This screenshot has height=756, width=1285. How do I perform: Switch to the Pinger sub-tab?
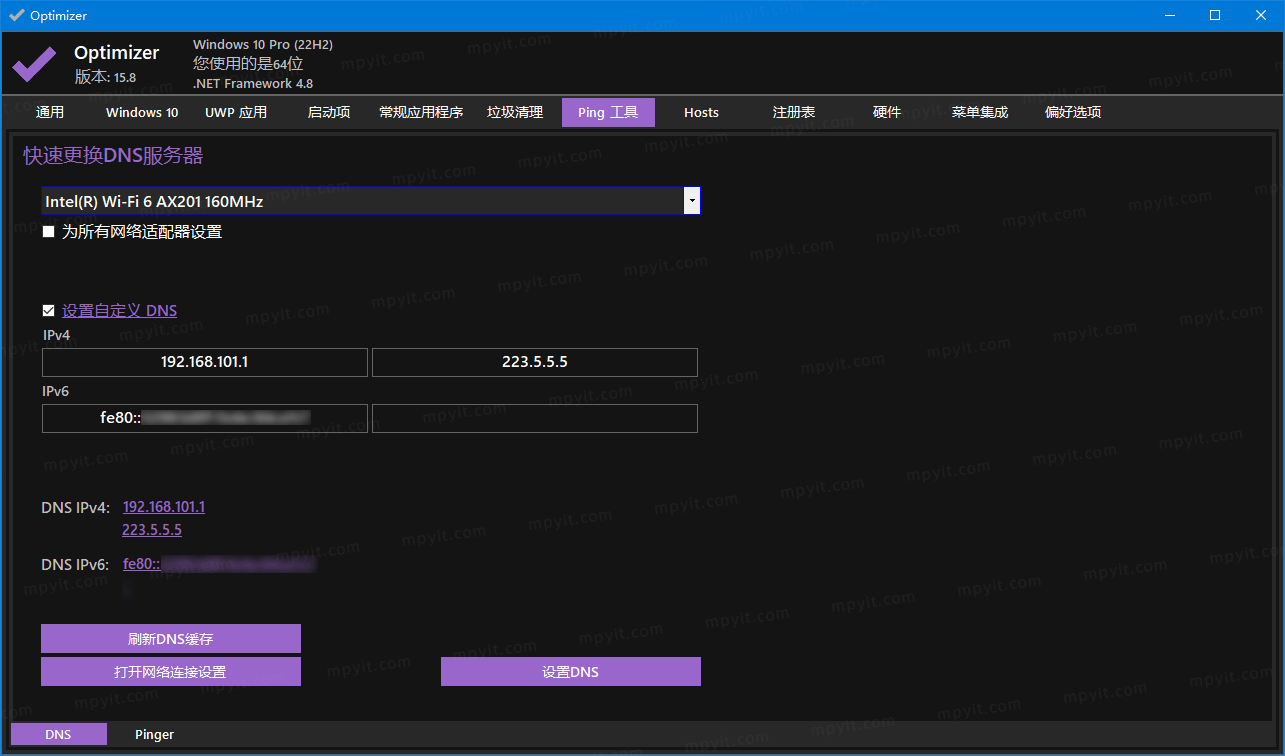tap(155, 734)
